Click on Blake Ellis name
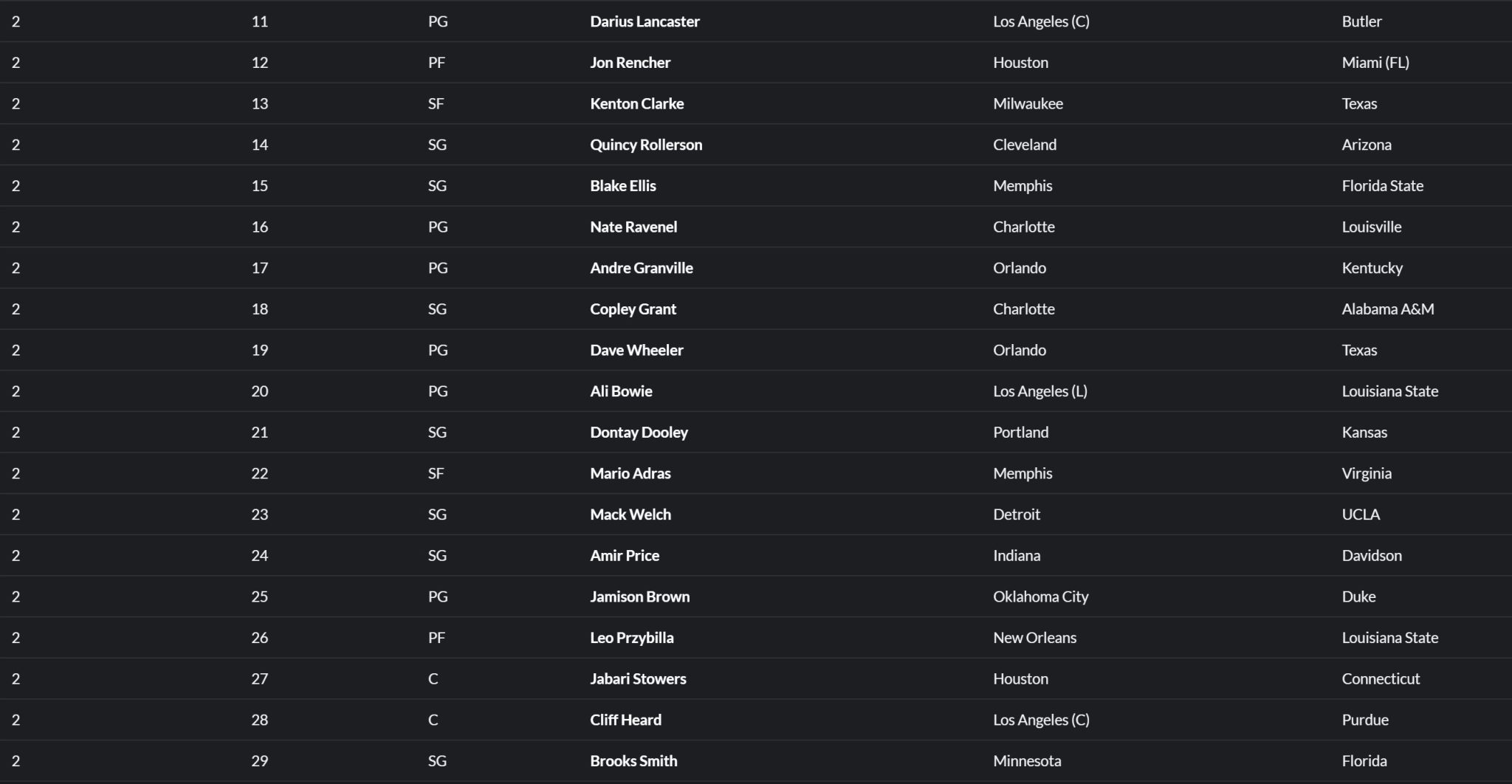1512x784 pixels. (x=622, y=186)
